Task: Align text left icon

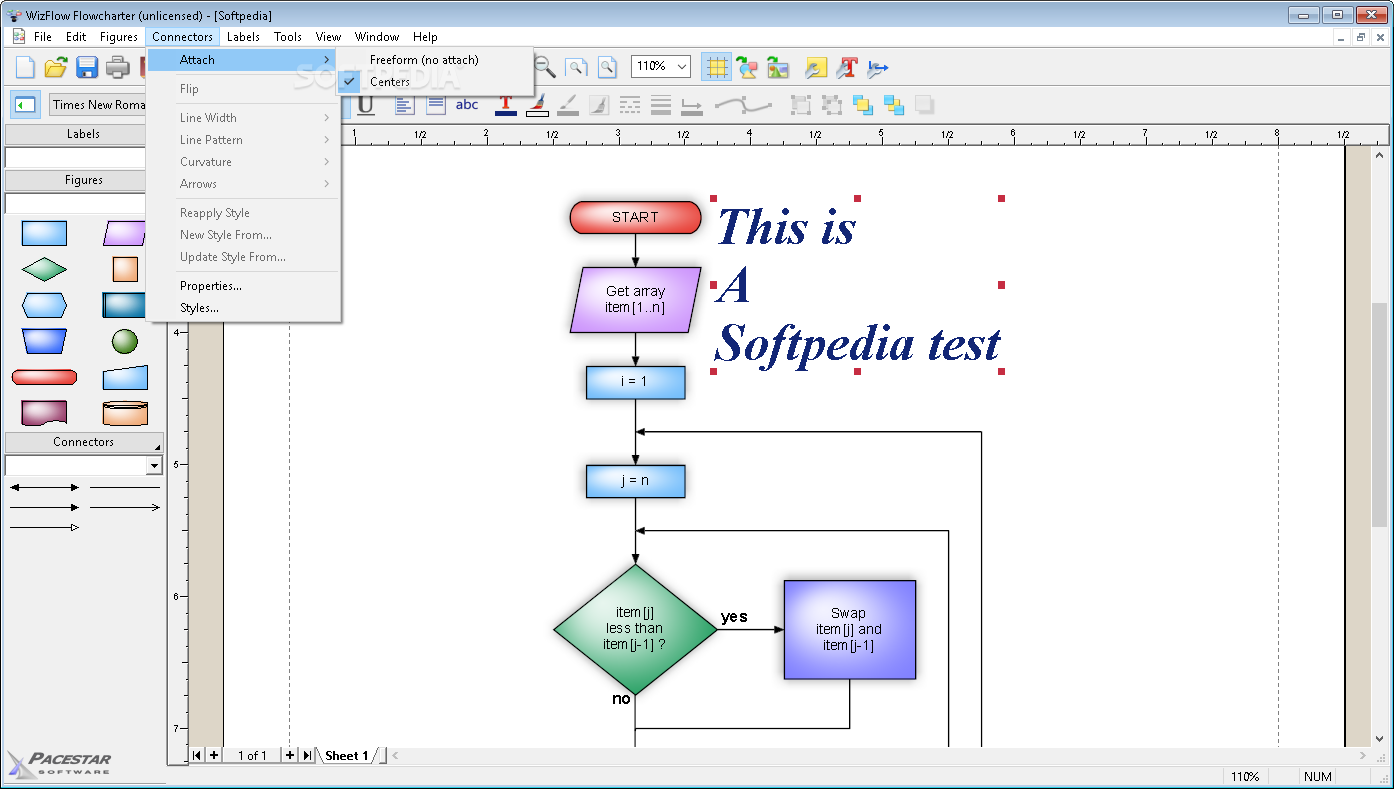Action: tap(404, 104)
